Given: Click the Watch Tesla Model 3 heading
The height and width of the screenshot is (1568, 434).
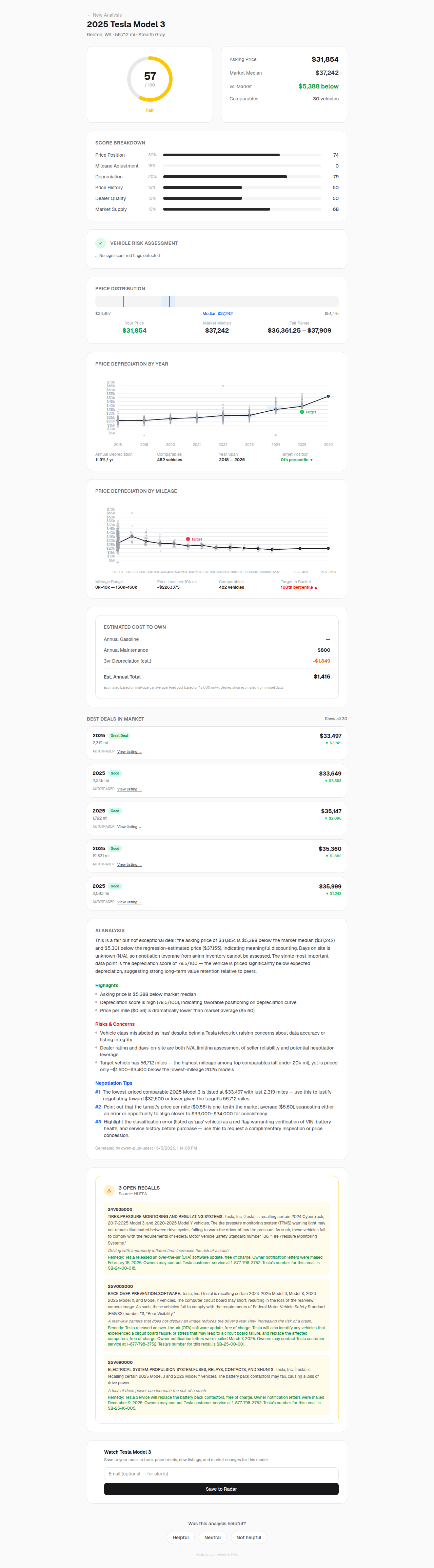Looking at the screenshot, I should pyautogui.click(x=127, y=1452).
